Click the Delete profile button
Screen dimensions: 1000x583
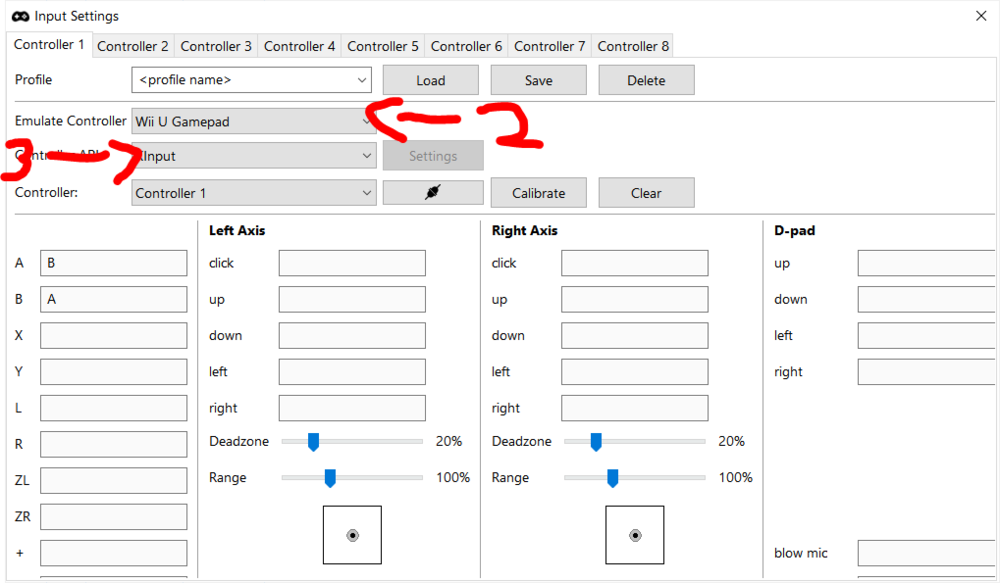tap(646, 80)
